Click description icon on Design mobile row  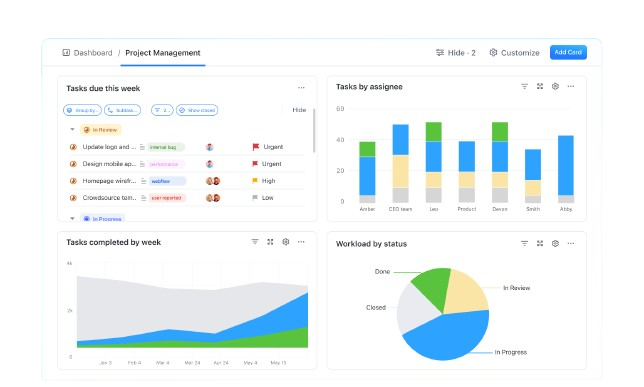click(143, 164)
